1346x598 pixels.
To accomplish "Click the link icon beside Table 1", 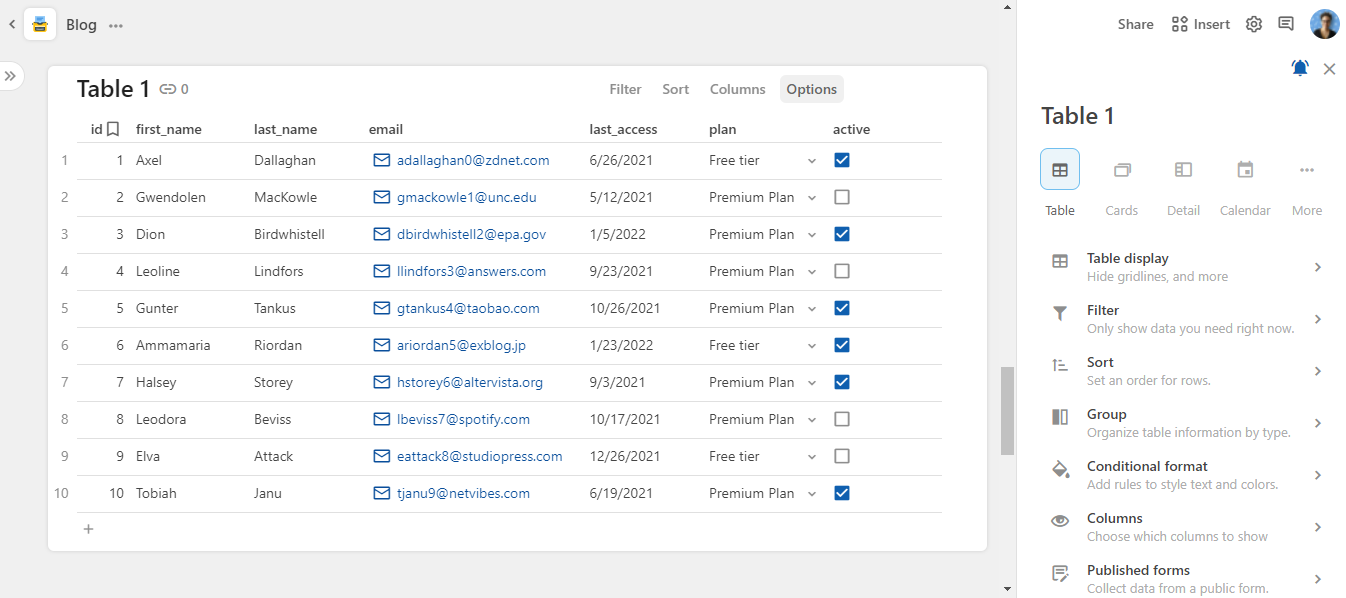I will point(168,89).
